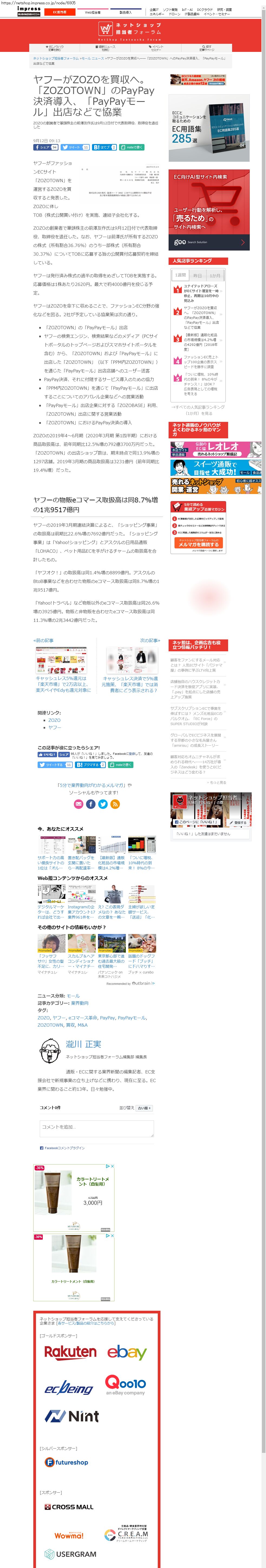Open the ZOZO related link
Viewport: 266px width, 1568px height.
coord(54,720)
